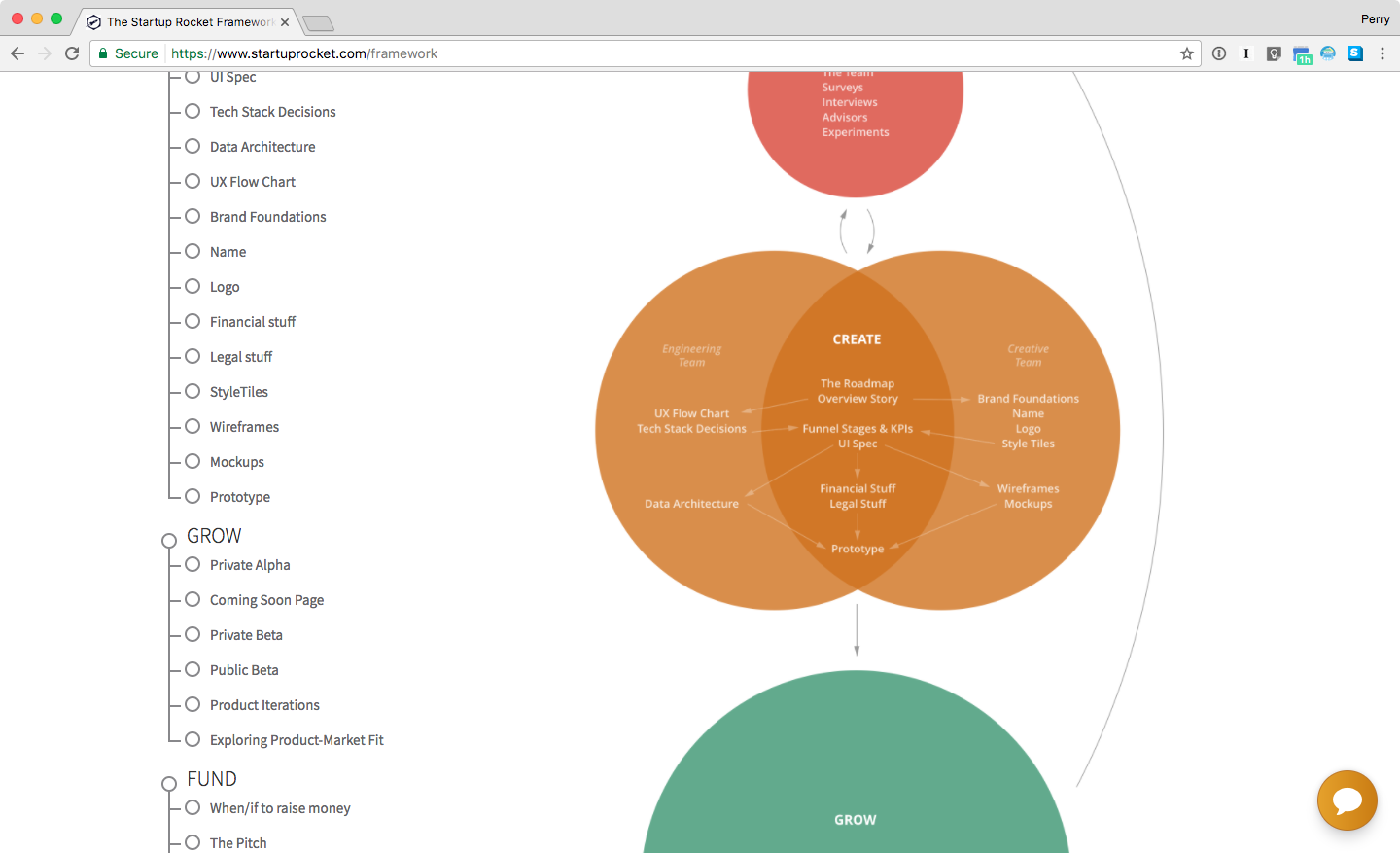1400x853 pixels.
Task: Toggle the Data Architecture circle
Action: 192,146
